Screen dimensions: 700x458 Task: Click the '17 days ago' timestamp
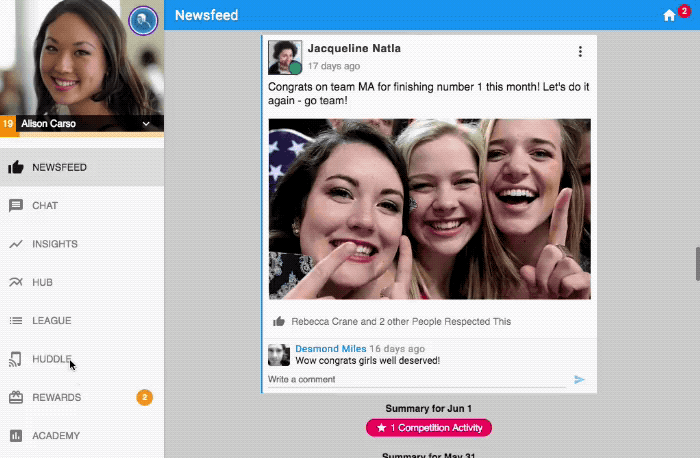(334, 66)
